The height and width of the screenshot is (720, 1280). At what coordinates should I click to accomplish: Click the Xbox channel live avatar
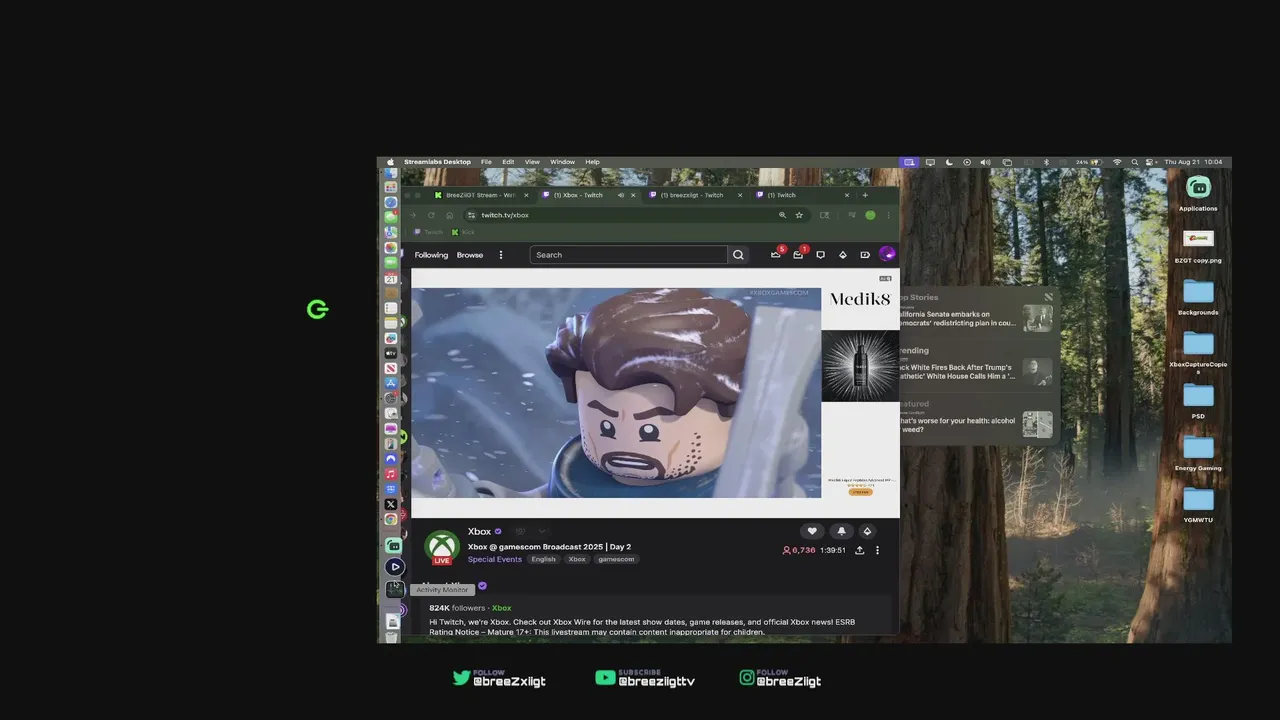click(442, 548)
